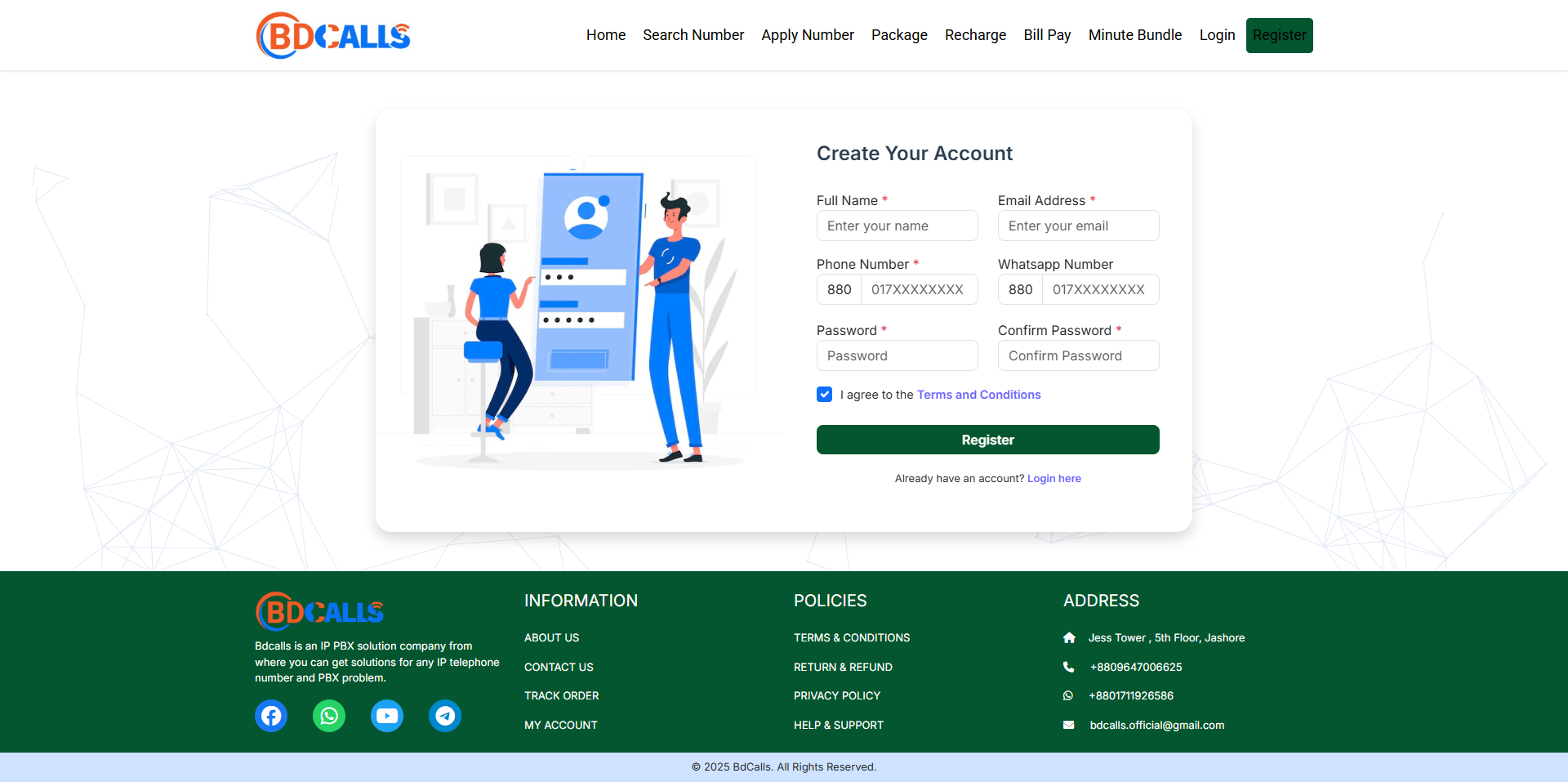This screenshot has width=1568, height=782.
Task: Click the 'Create Your Account' heading
Action: tap(915, 154)
